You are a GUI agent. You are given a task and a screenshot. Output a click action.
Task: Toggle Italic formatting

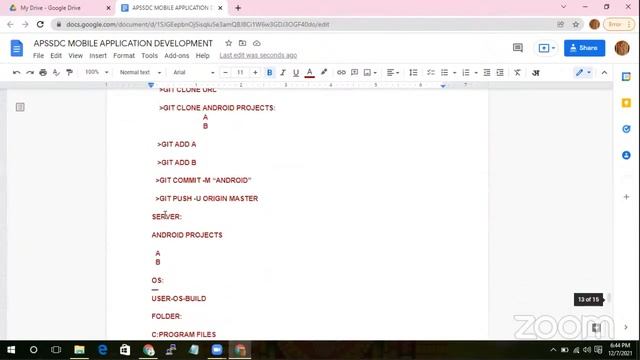tap(282, 73)
